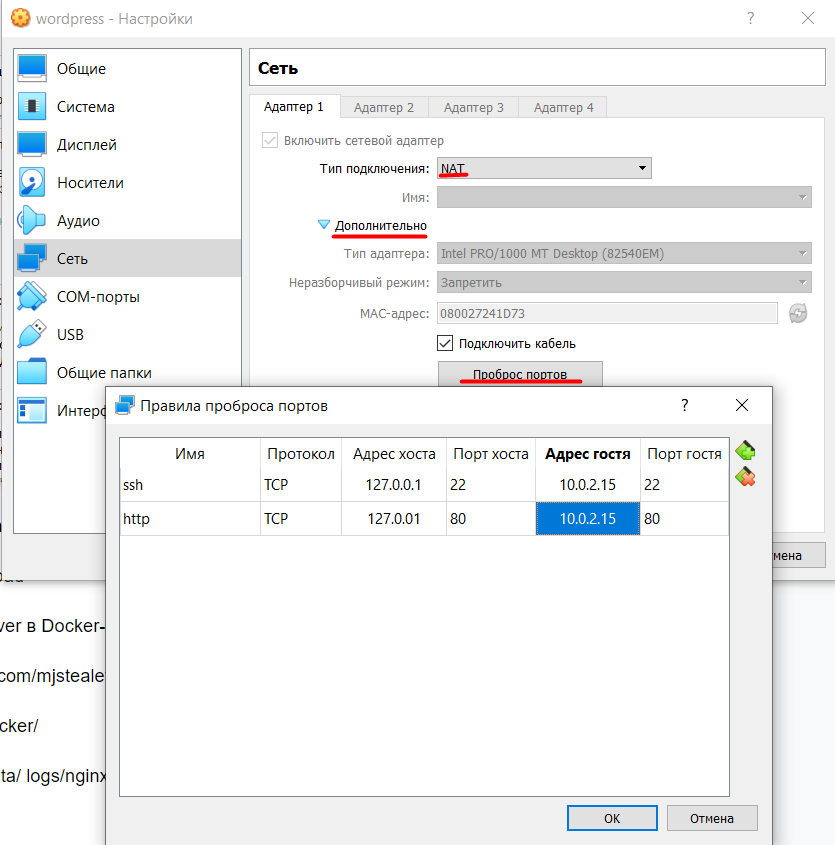Click the Общие папки folder icon
Image resolution: width=835 pixels, height=845 pixels.
tap(32, 372)
